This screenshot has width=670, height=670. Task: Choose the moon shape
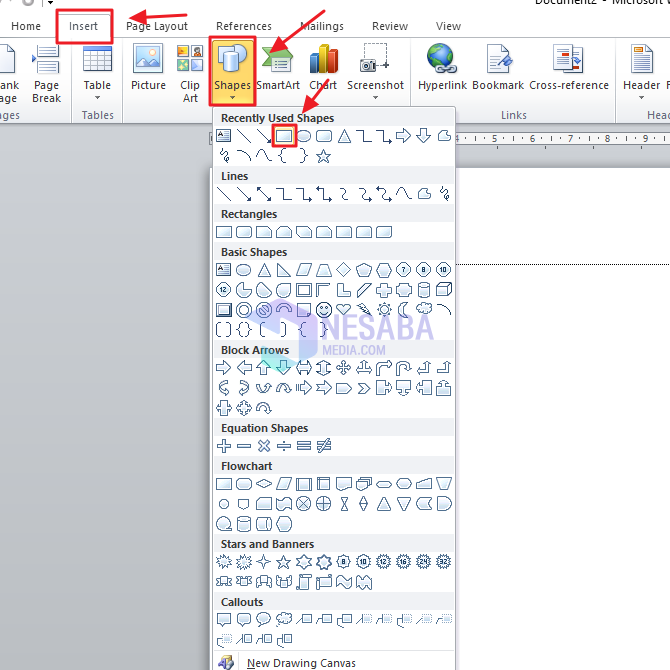(403, 309)
